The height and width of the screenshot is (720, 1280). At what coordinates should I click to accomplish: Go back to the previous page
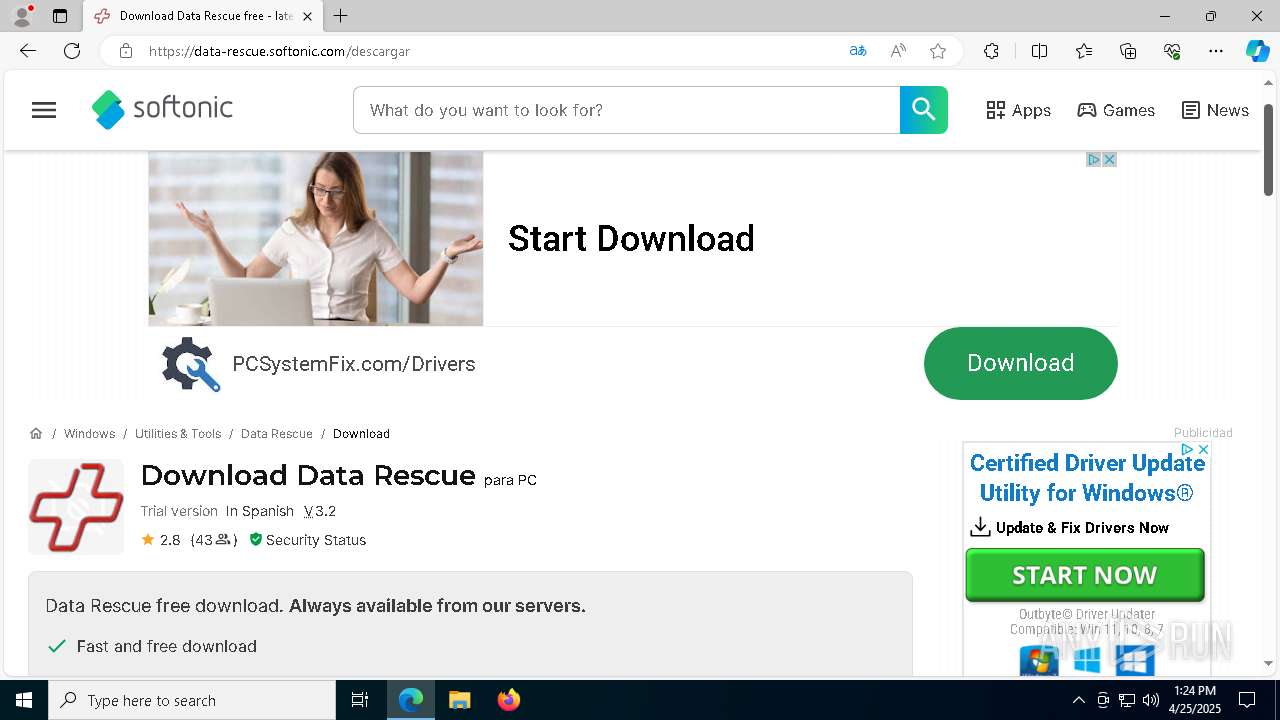pyautogui.click(x=27, y=51)
